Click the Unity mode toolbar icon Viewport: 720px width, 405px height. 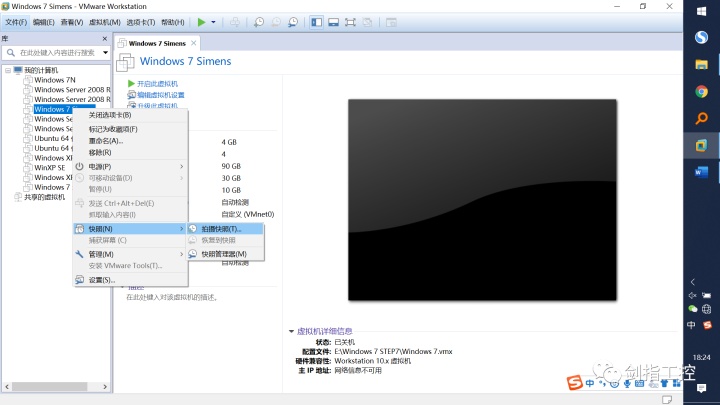pyautogui.click(x=367, y=22)
